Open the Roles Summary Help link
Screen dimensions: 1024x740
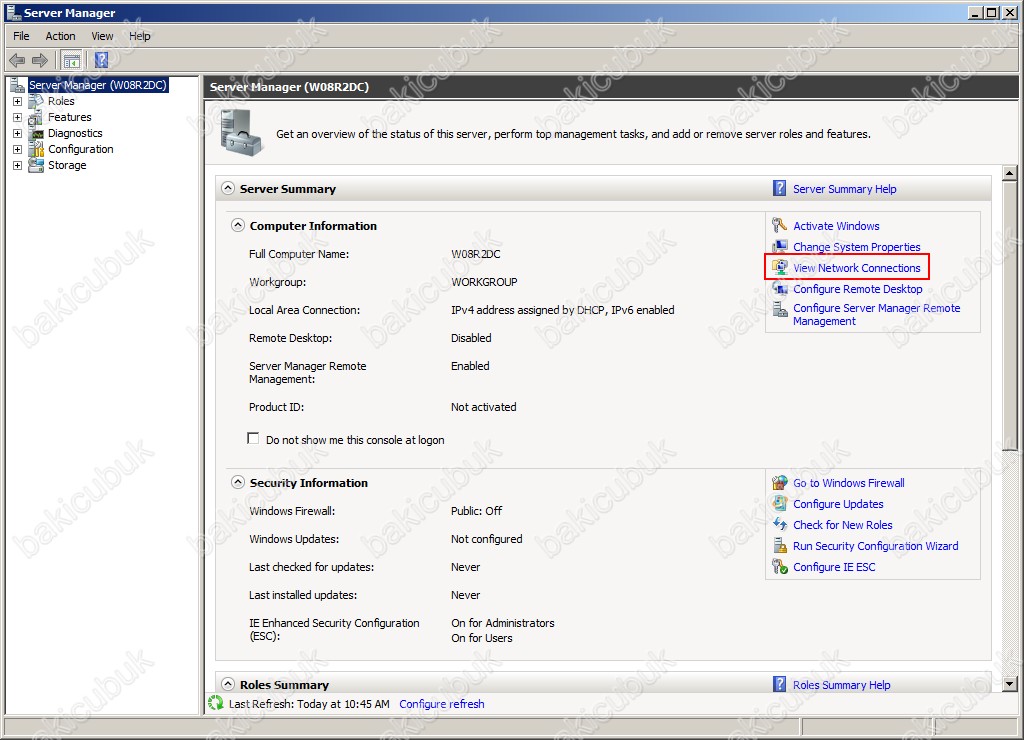click(x=841, y=684)
